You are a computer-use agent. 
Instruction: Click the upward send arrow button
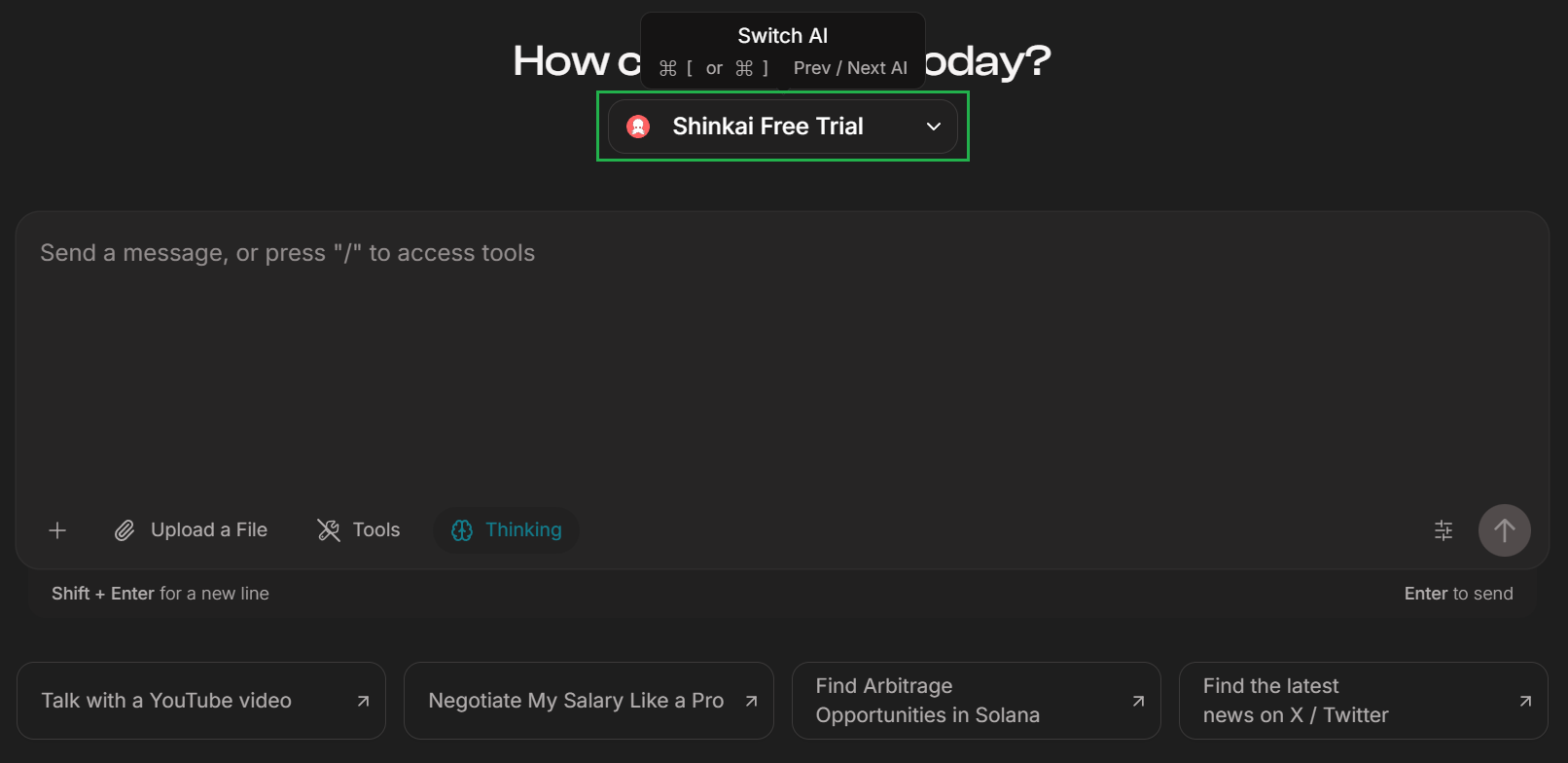click(1504, 530)
